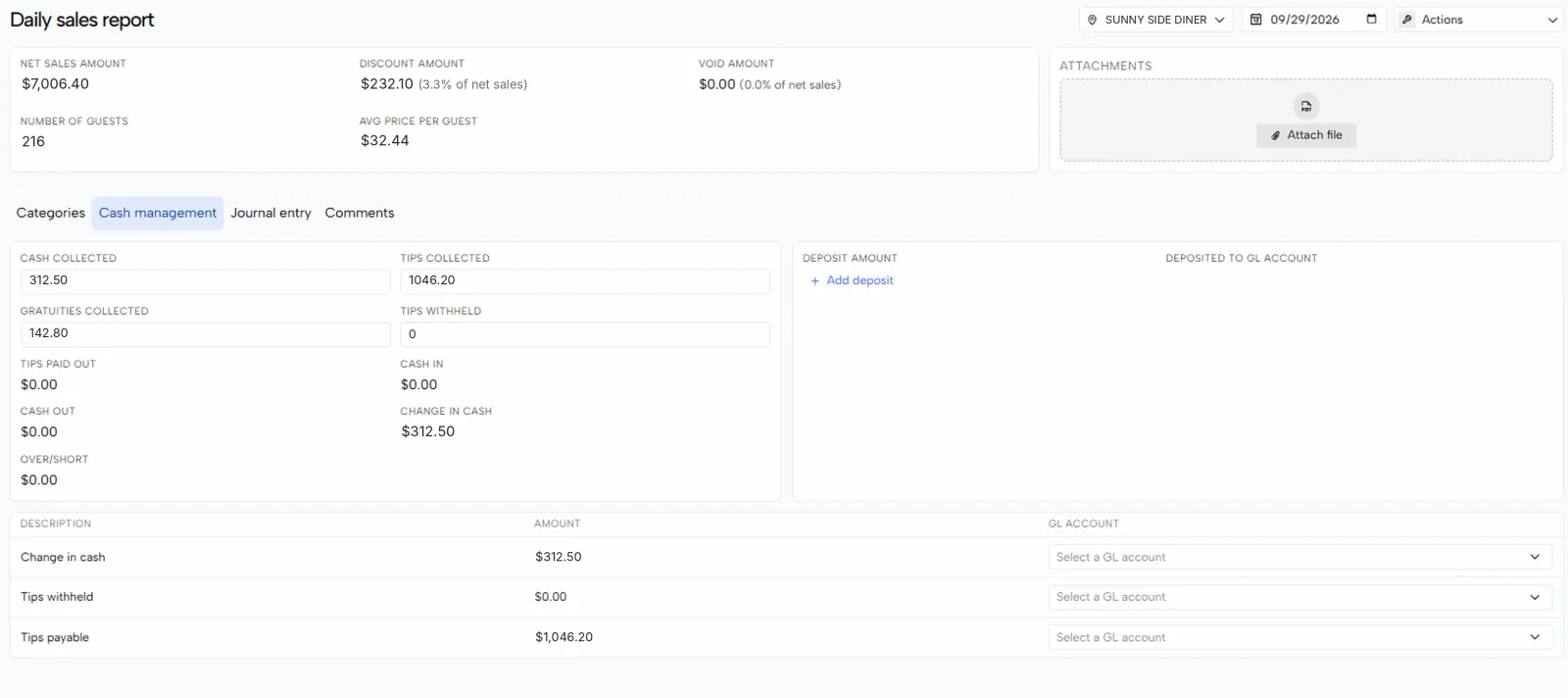Click the Cash out $0.00 value

39,431
